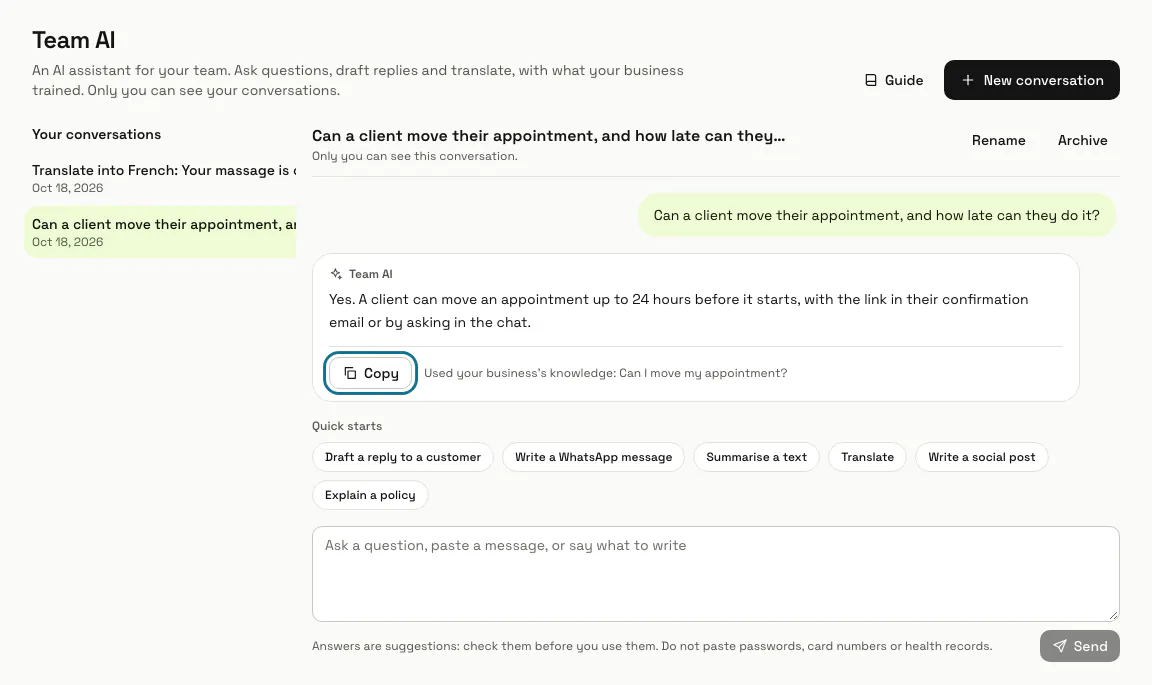Click the conversation title heading
This screenshot has width=1152, height=685.
point(548,136)
